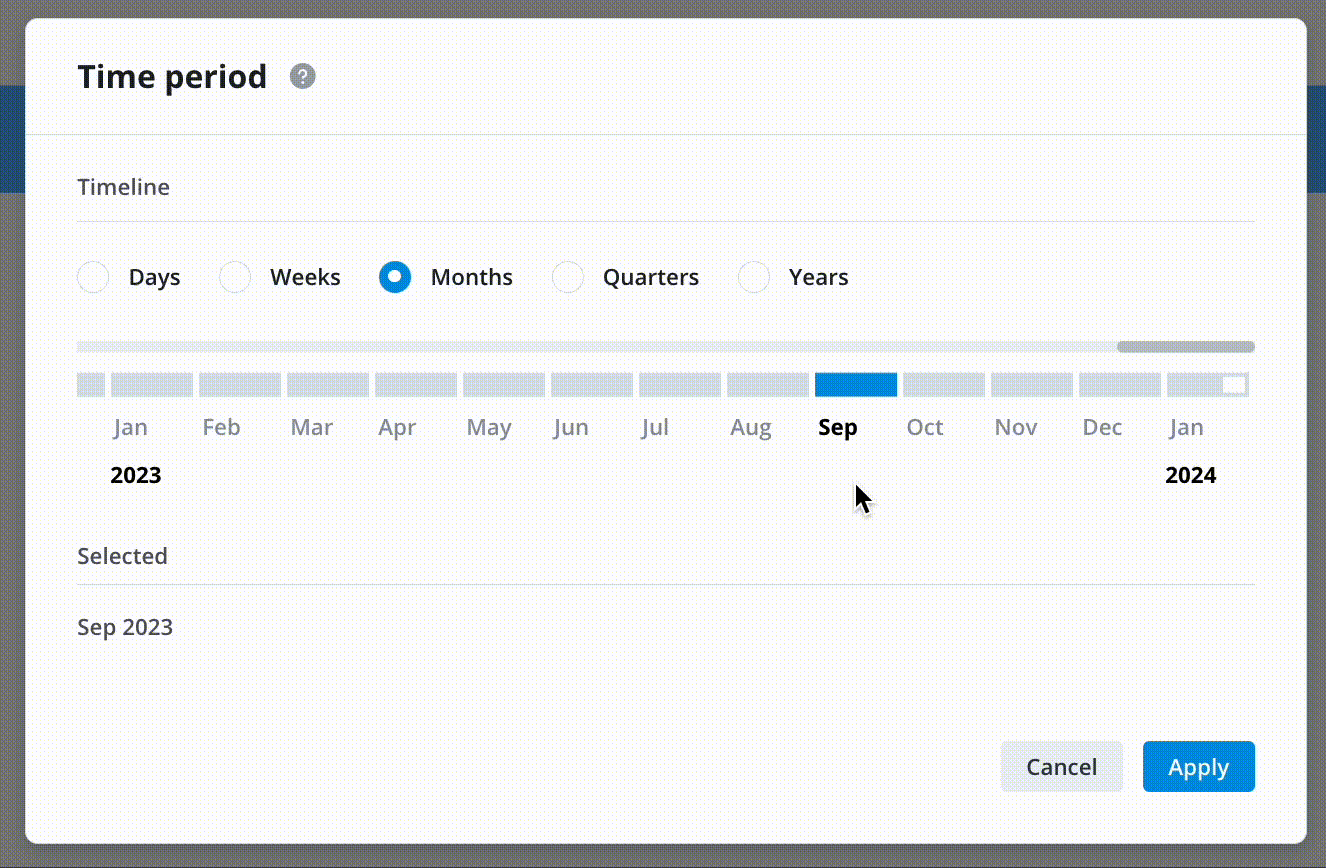This screenshot has height=868, width=1326.
Task: Cancel the time period dialog
Action: (1061, 767)
